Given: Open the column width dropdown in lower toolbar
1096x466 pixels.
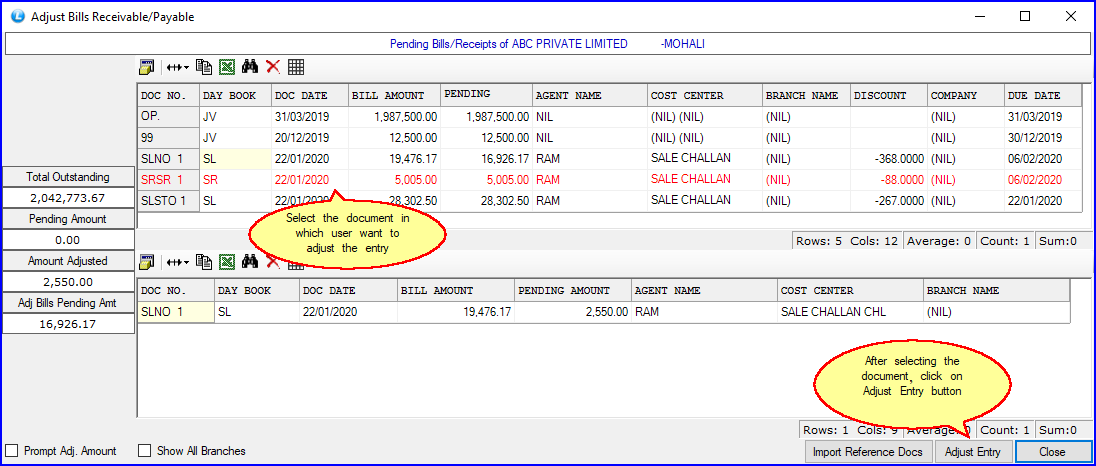Looking at the screenshot, I should [178, 262].
